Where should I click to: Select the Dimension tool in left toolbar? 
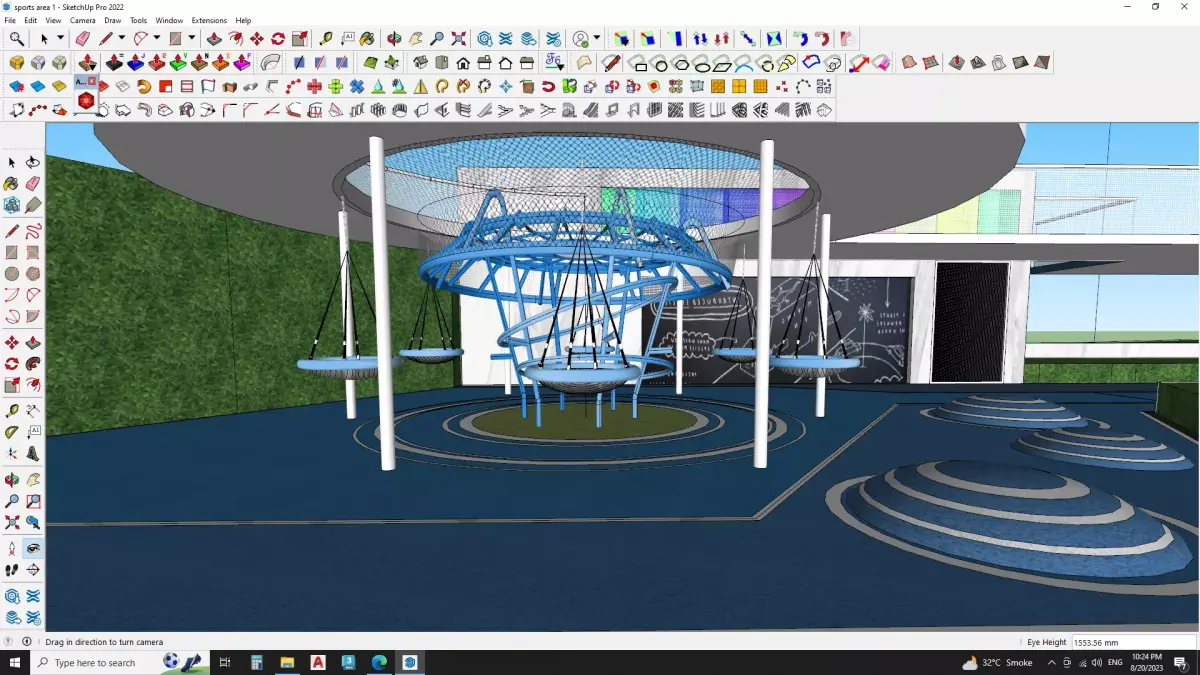coord(33,411)
